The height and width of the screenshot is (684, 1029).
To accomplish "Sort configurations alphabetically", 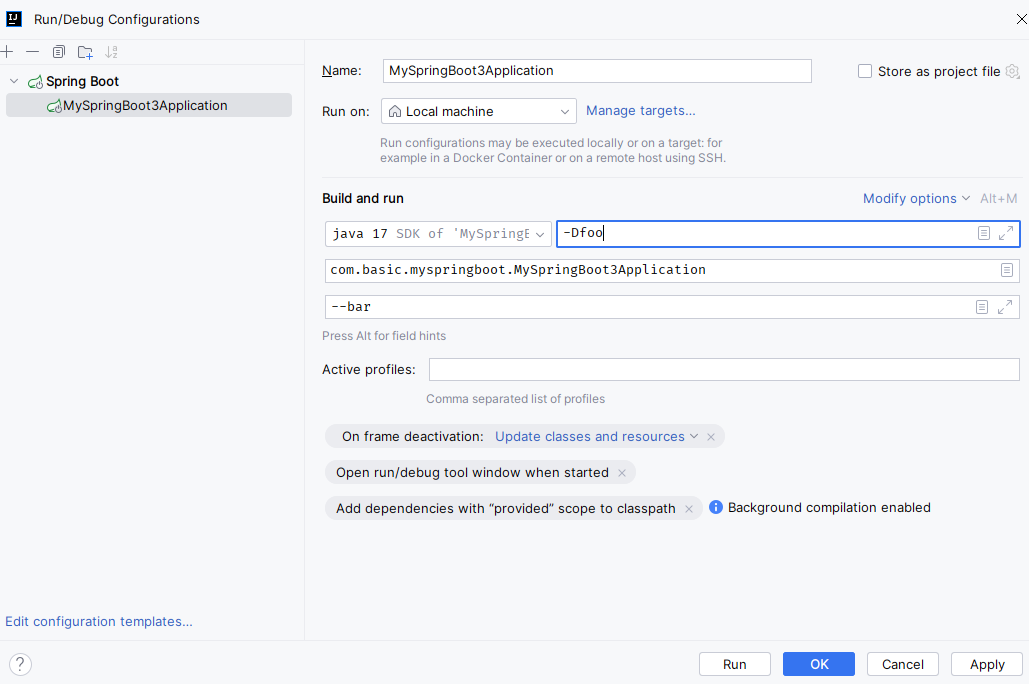I will [x=112, y=52].
